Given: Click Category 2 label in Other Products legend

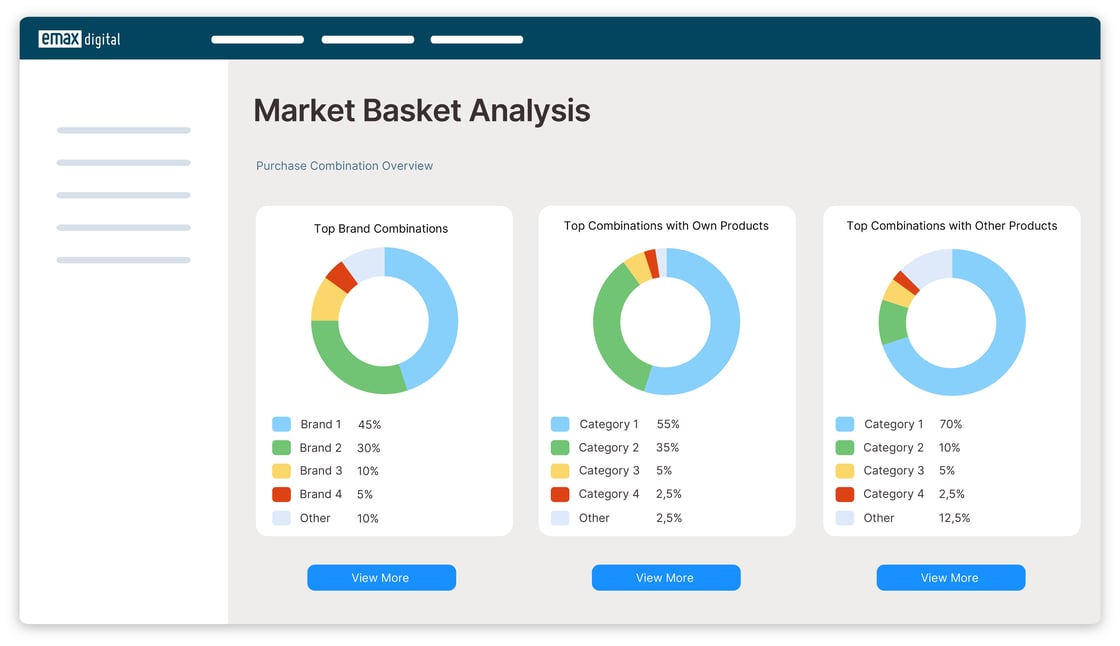Looking at the screenshot, I should click(x=894, y=447).
